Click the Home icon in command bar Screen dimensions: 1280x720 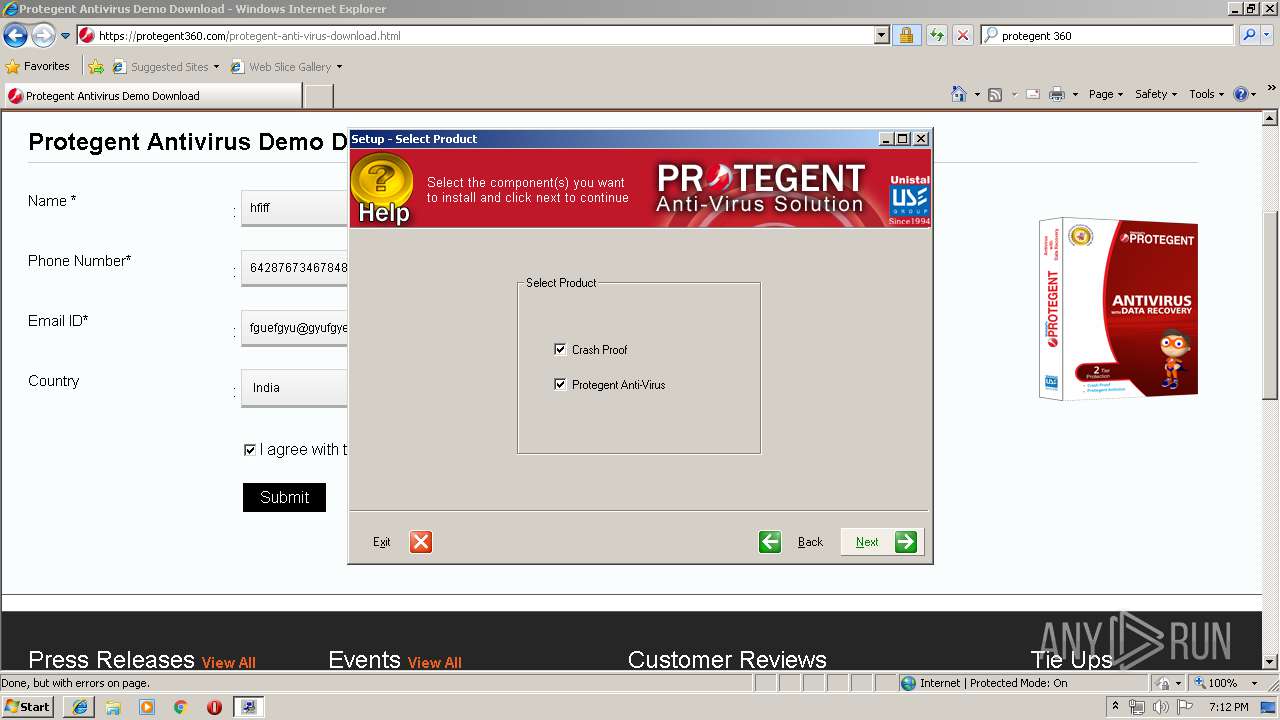(x=959, y=94)
